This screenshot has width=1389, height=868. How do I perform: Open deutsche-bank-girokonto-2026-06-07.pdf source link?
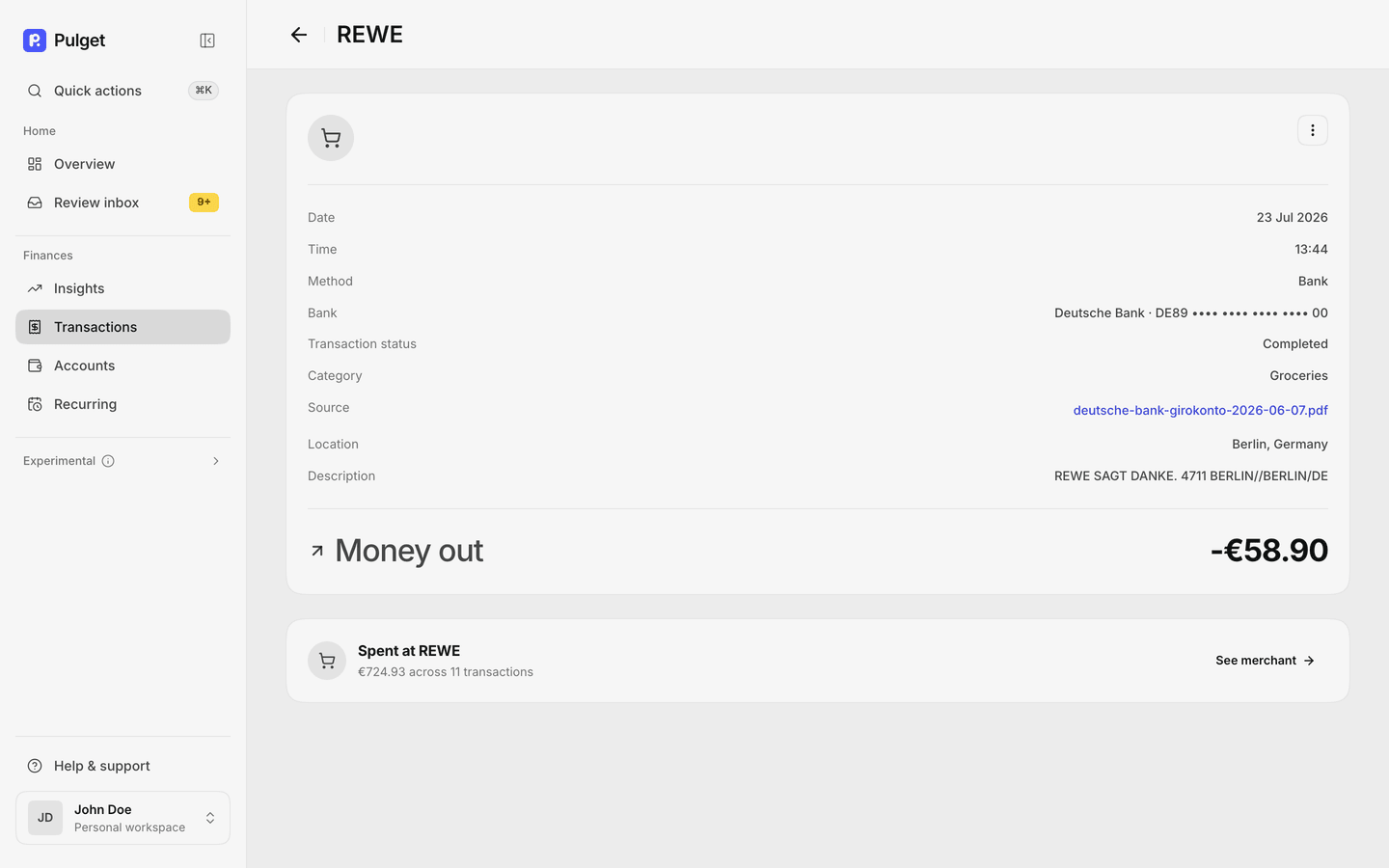point(1200,410)
